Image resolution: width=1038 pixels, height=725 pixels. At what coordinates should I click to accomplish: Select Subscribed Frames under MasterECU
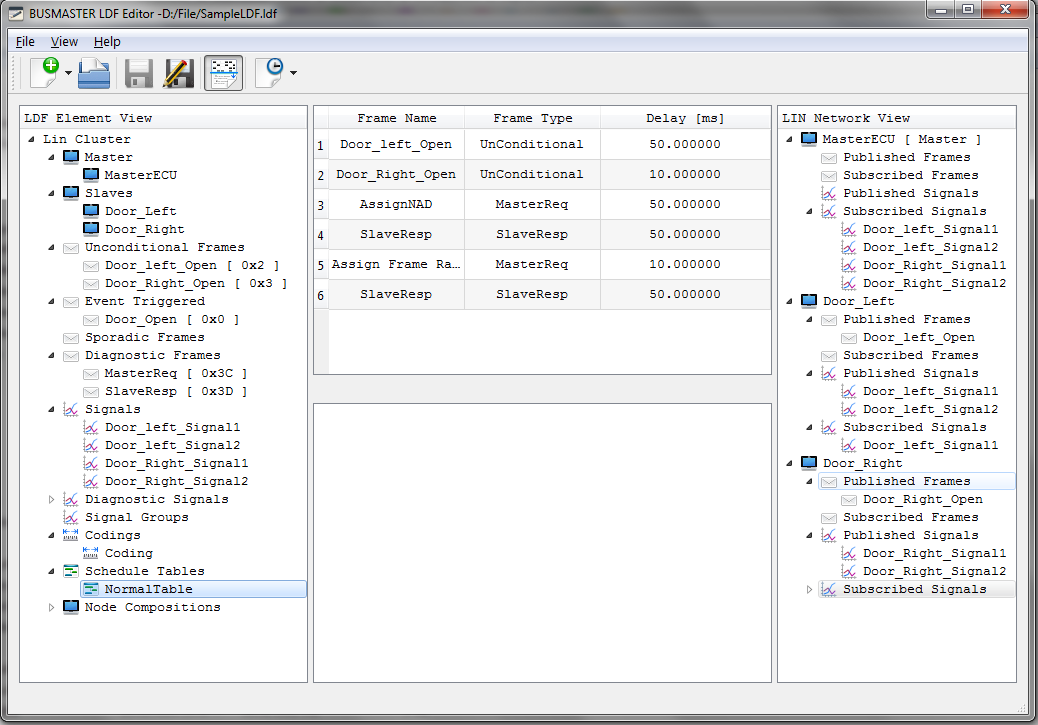911,175
